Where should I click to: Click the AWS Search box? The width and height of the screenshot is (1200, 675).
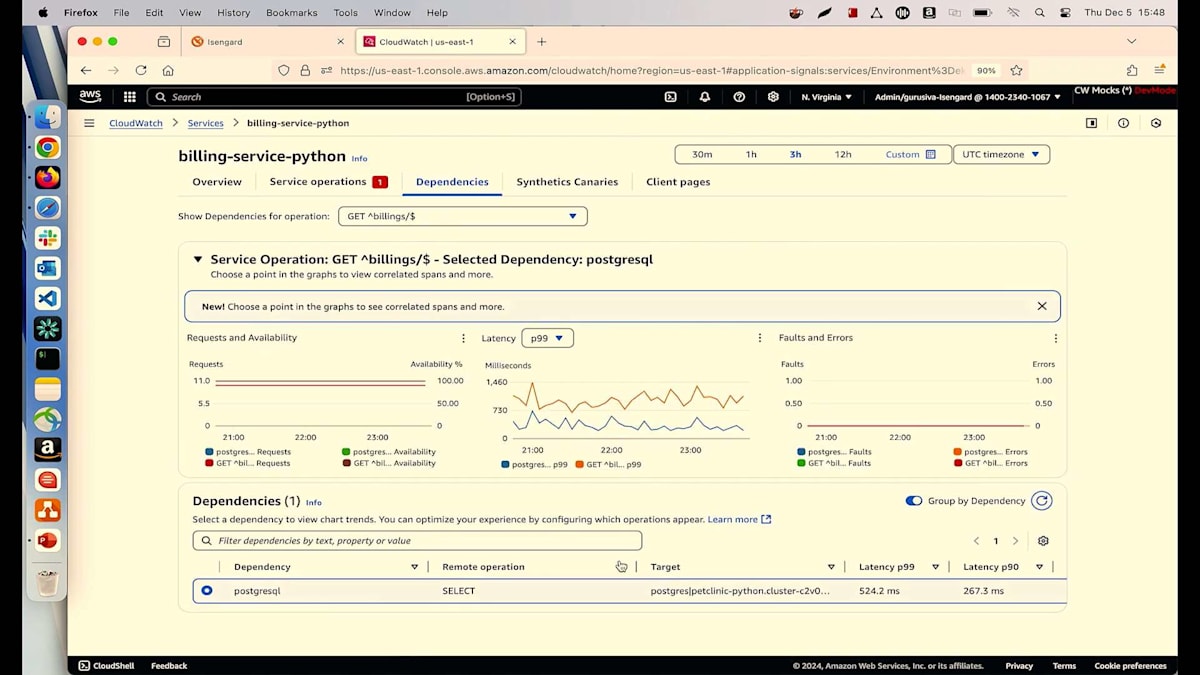click(x=334, y=97)
